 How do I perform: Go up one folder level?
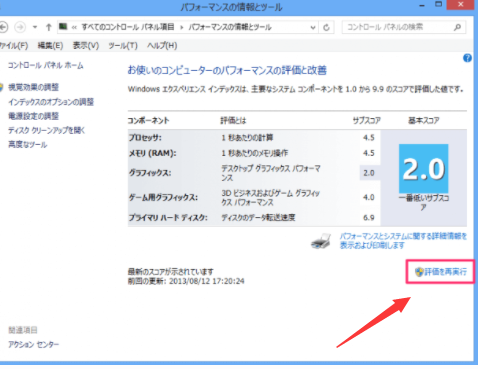pos(49,27)
